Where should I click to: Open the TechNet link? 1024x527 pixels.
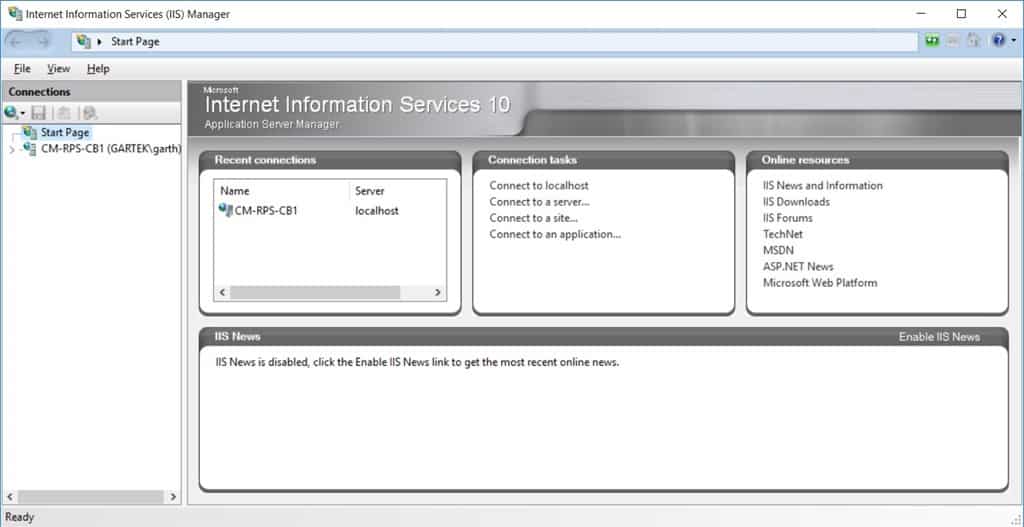coord(782,234)
